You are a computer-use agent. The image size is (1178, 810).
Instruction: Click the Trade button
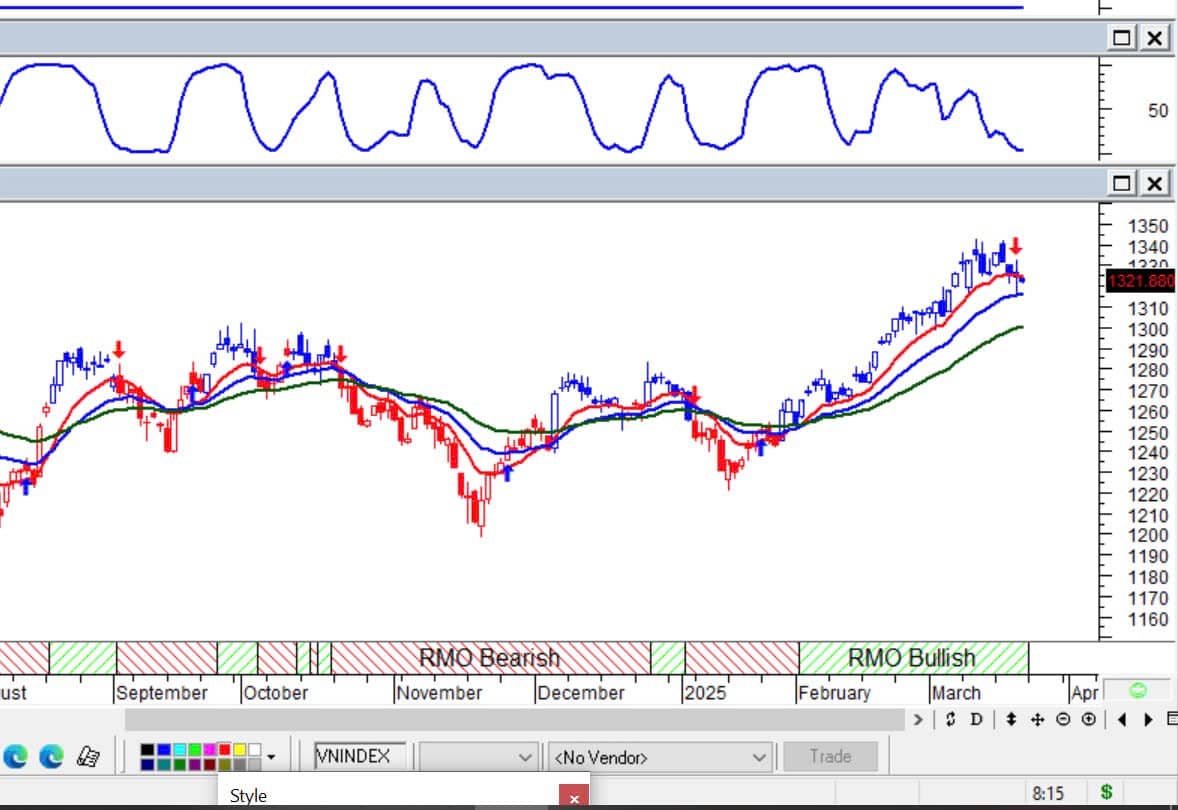pos(830,756)
